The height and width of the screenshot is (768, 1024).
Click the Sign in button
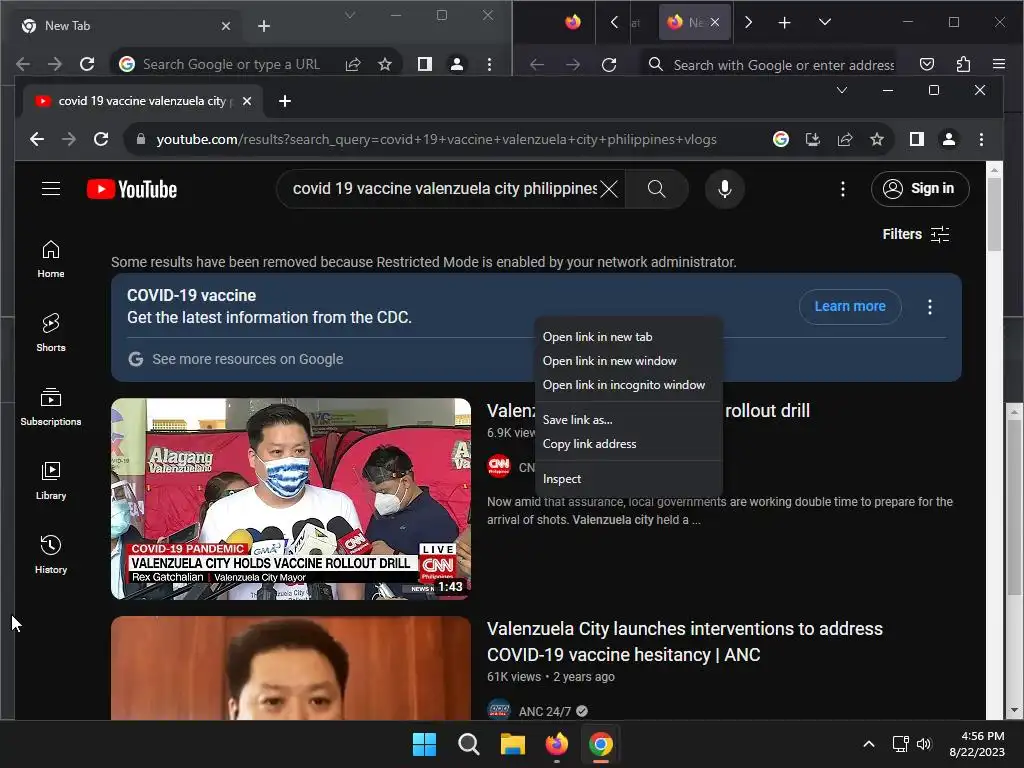(x=920, y=189)
